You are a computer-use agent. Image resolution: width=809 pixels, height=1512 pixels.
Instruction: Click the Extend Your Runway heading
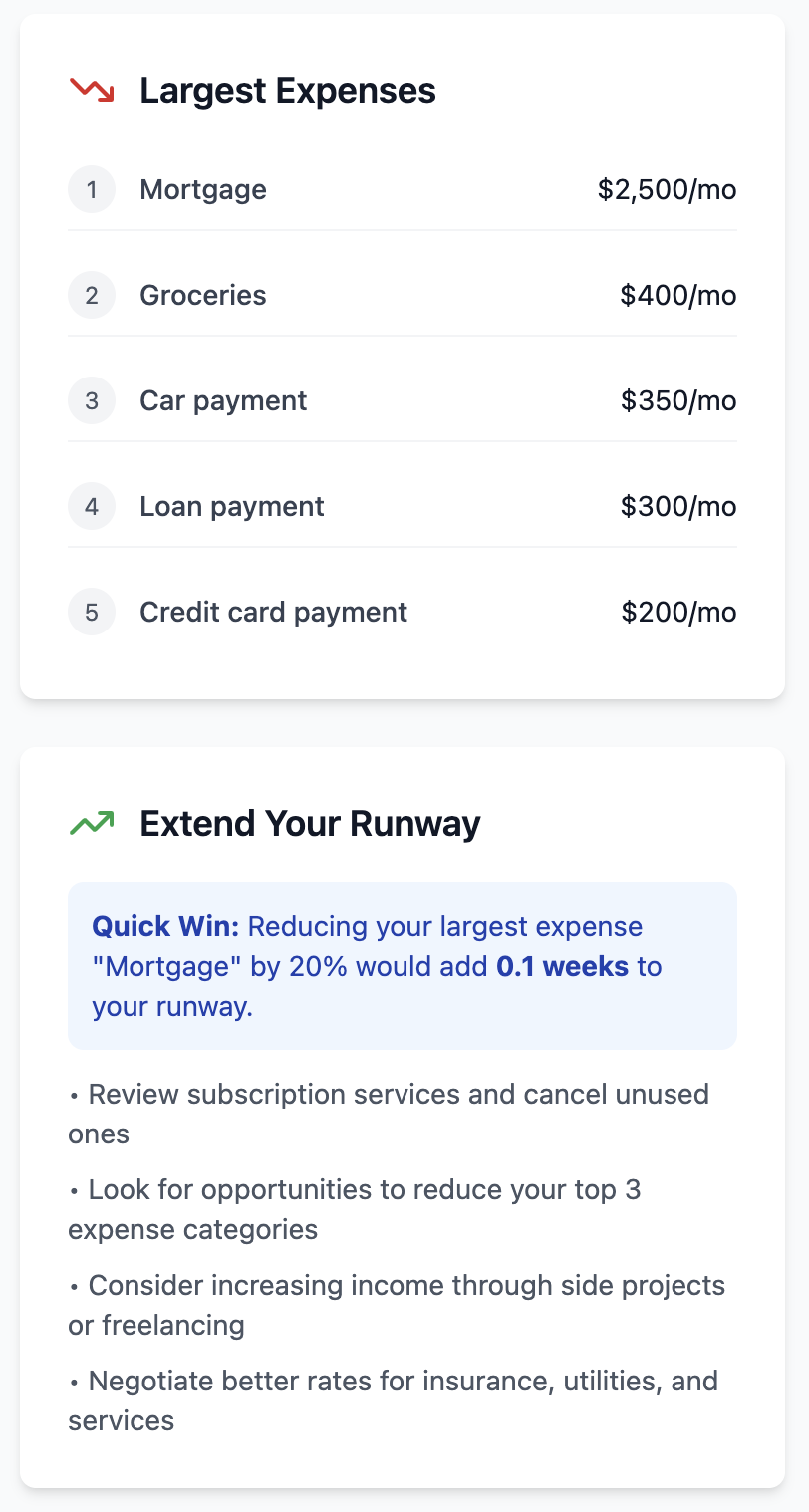tap(310, 824)
